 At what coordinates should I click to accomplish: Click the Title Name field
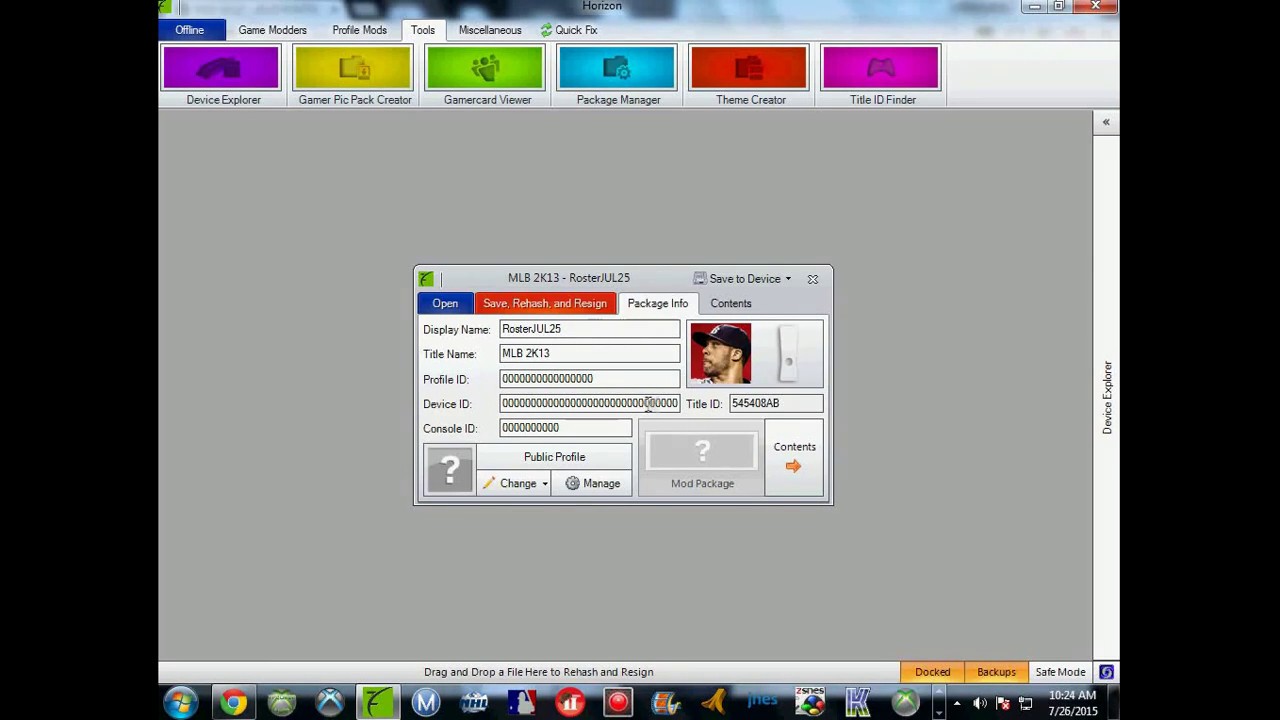point(590,353)
